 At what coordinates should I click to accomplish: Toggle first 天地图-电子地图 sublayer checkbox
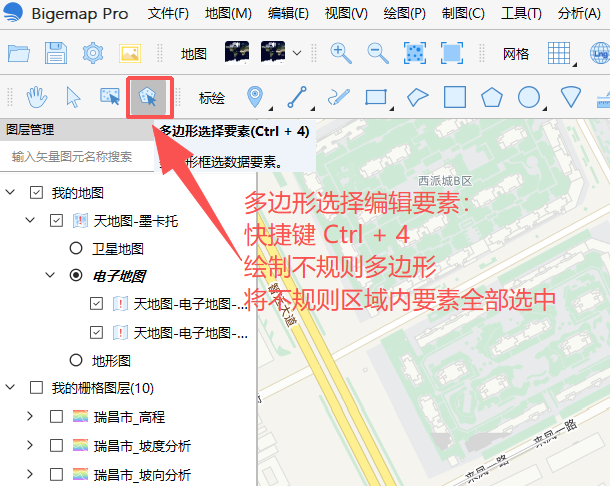(96, 303)
